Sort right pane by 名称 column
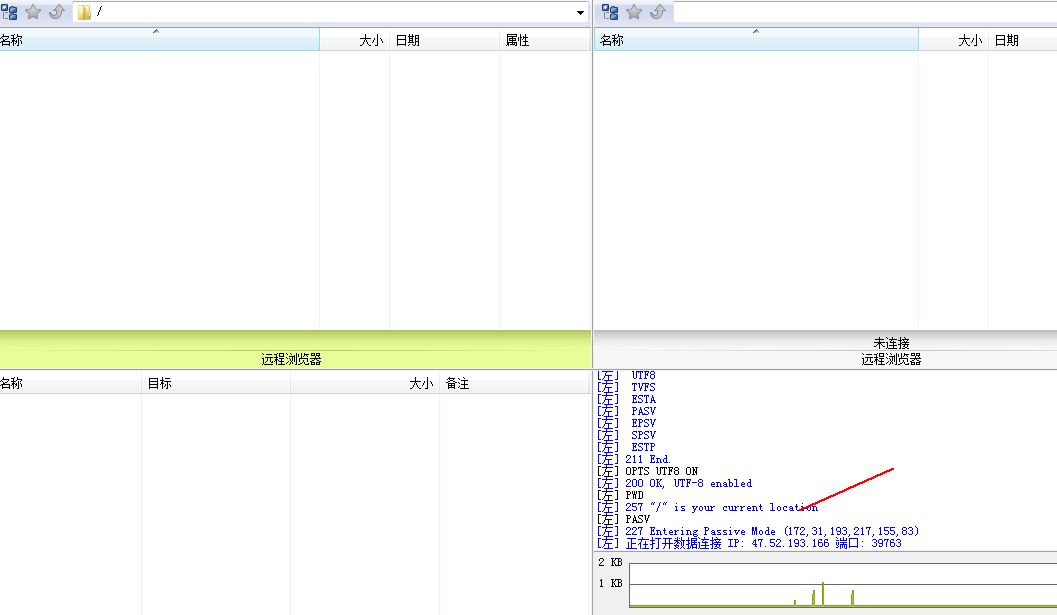 [x=755, y=41]
